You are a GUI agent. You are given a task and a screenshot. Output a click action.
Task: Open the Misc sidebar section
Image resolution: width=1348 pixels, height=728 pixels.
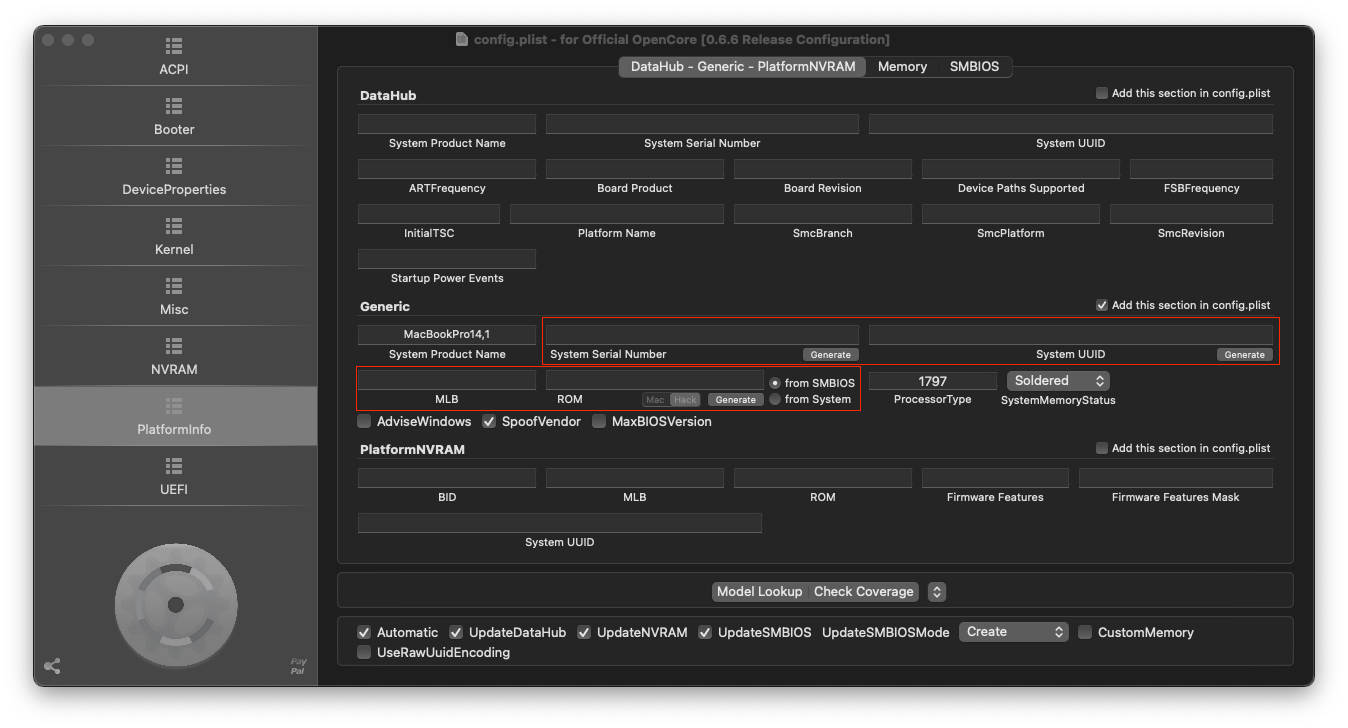[174, 297]
